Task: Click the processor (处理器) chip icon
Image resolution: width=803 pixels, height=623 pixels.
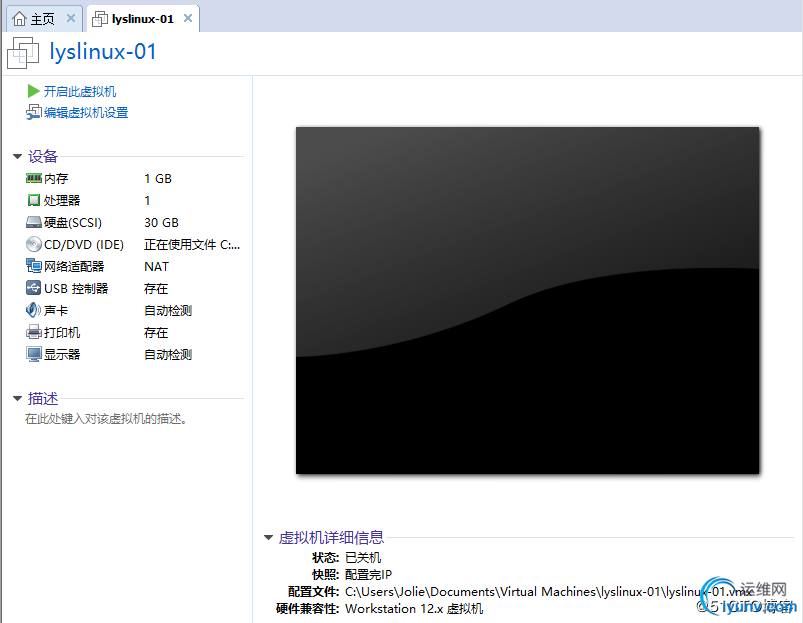Action: click(x=34, y=200)
